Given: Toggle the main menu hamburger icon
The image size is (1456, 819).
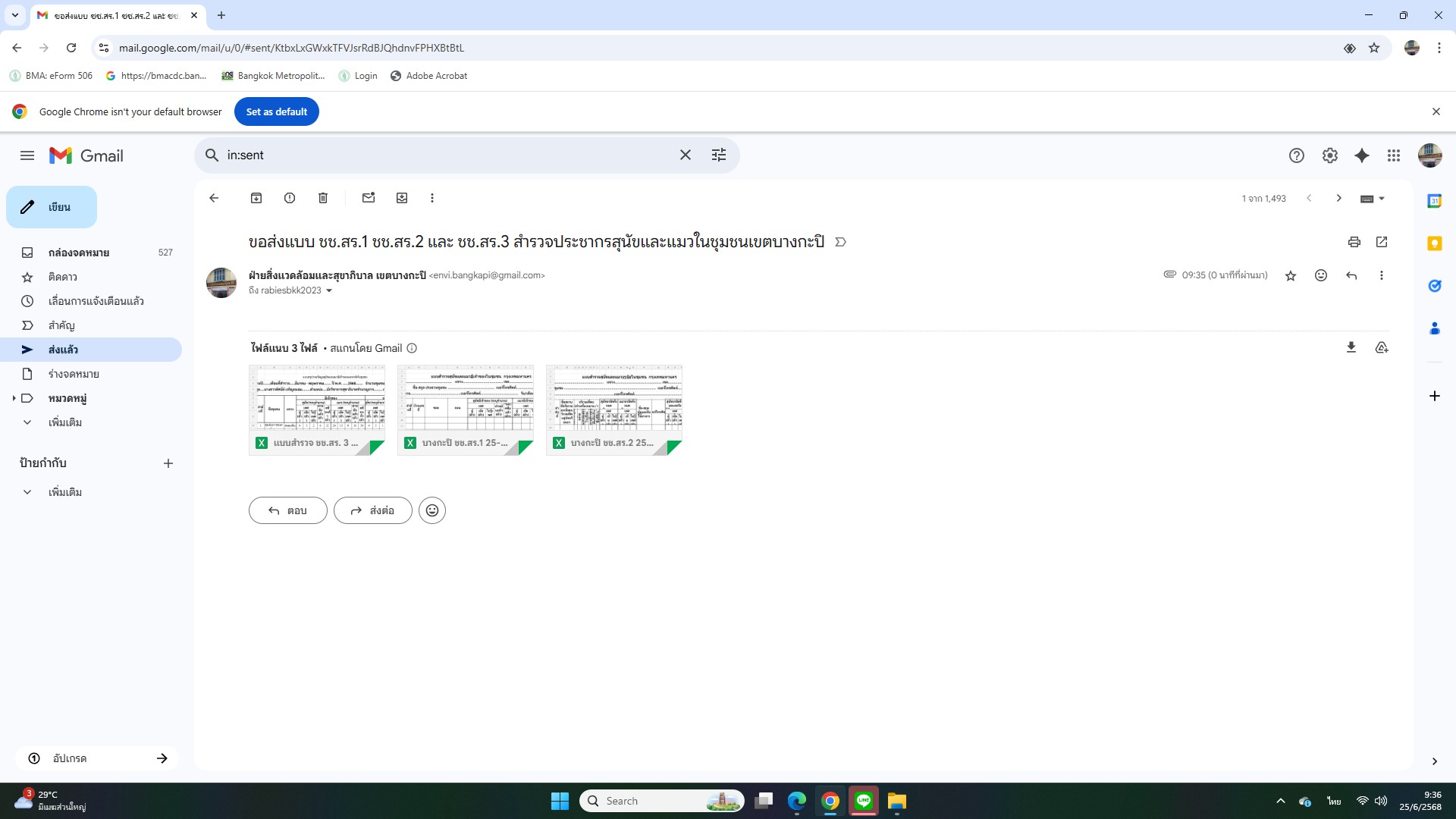Looking at the screenshot, I should [x=27, y=155].
